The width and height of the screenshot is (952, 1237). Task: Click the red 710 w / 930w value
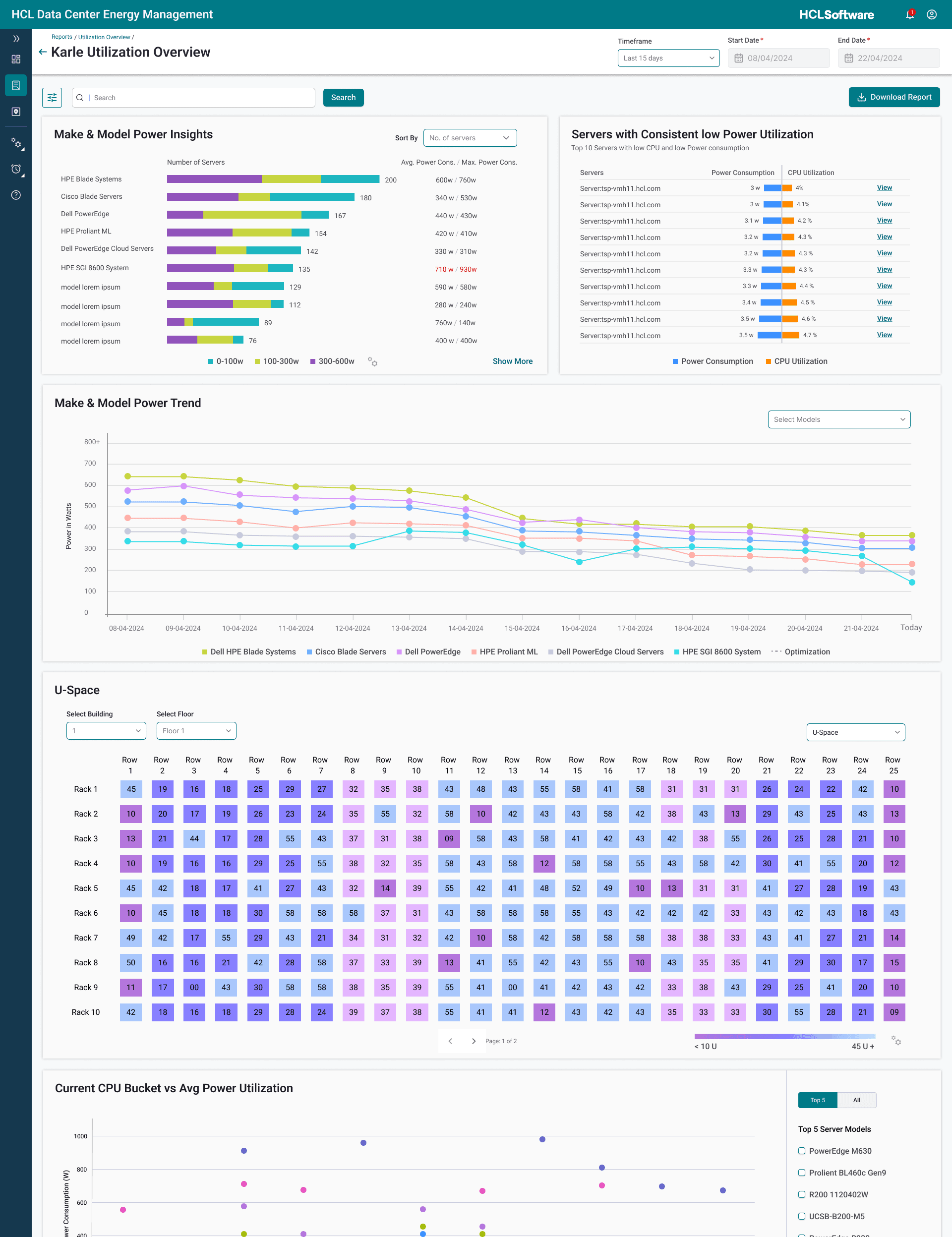(455, 270)
